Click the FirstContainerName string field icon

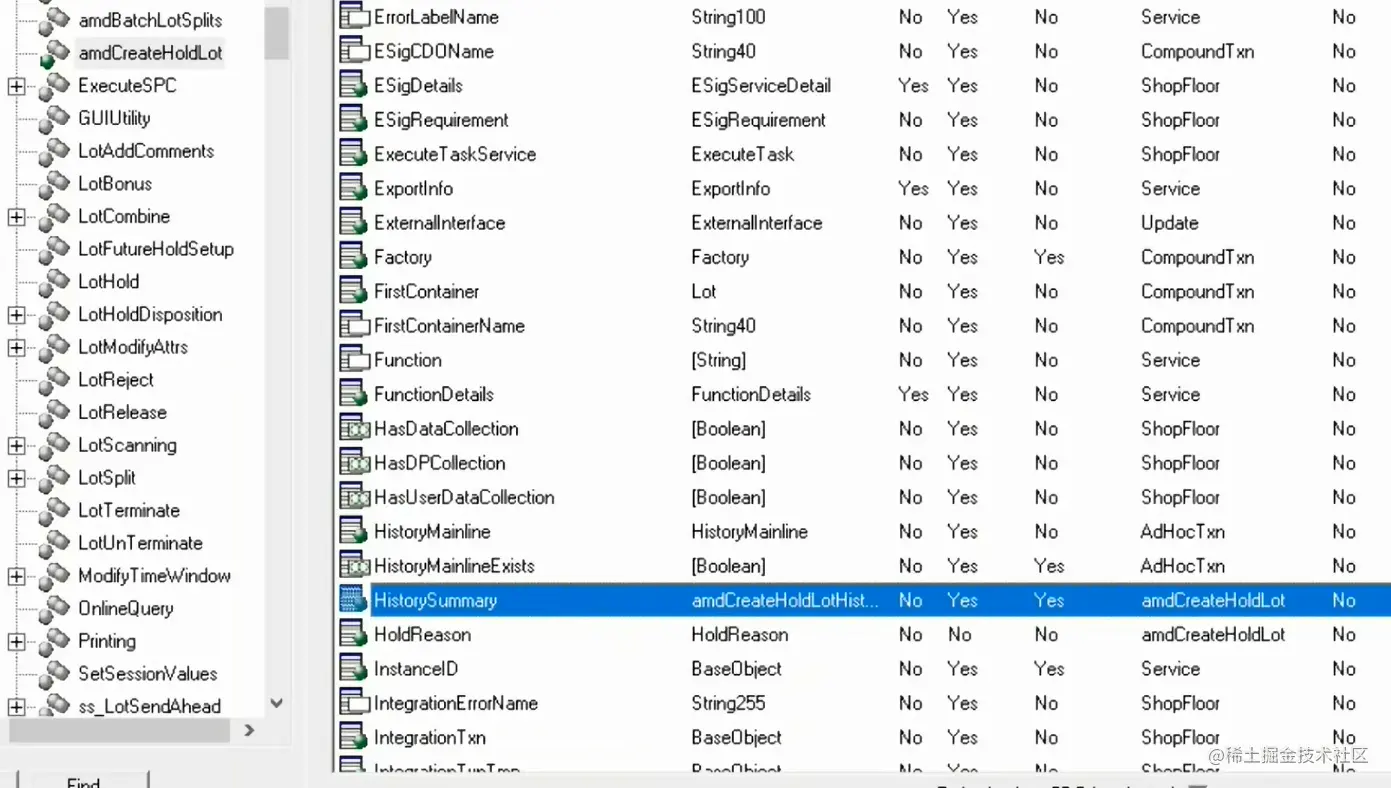[x=353, y=326]
